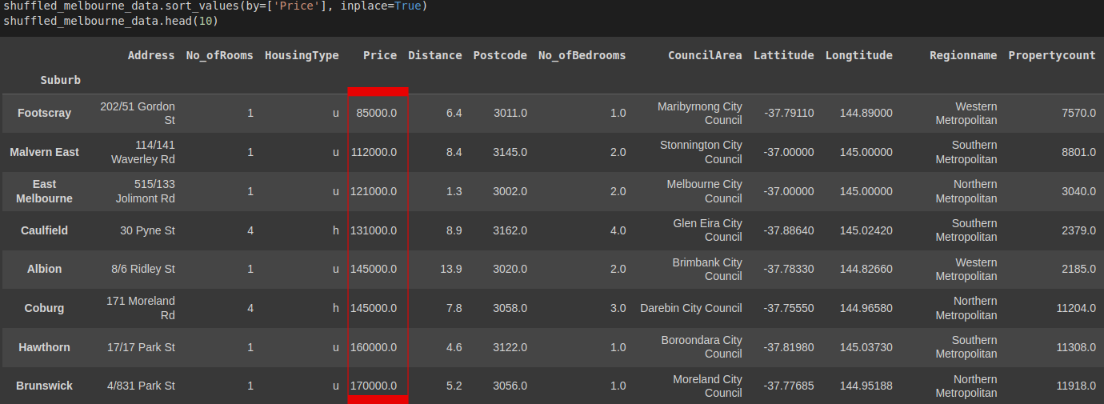Screen dimensions: 1104x404
Task: Click the 112000.0 price cell
Action: point(373,152)
